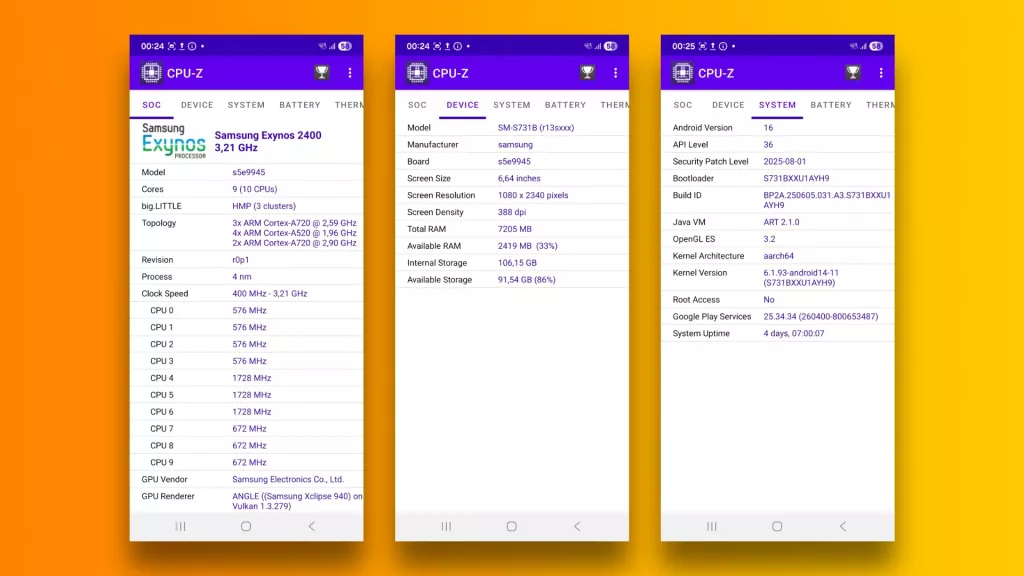Tap 'Samsung Electronics Co., Ltd.' GPU vendor value
The height and width of the screenshot is (576, 1024).
(288, 479)
